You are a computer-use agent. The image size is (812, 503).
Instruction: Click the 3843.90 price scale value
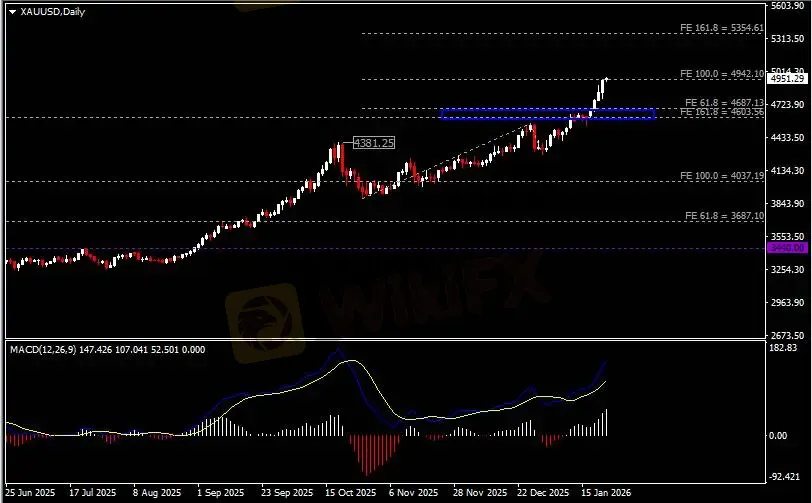point(788,204)
